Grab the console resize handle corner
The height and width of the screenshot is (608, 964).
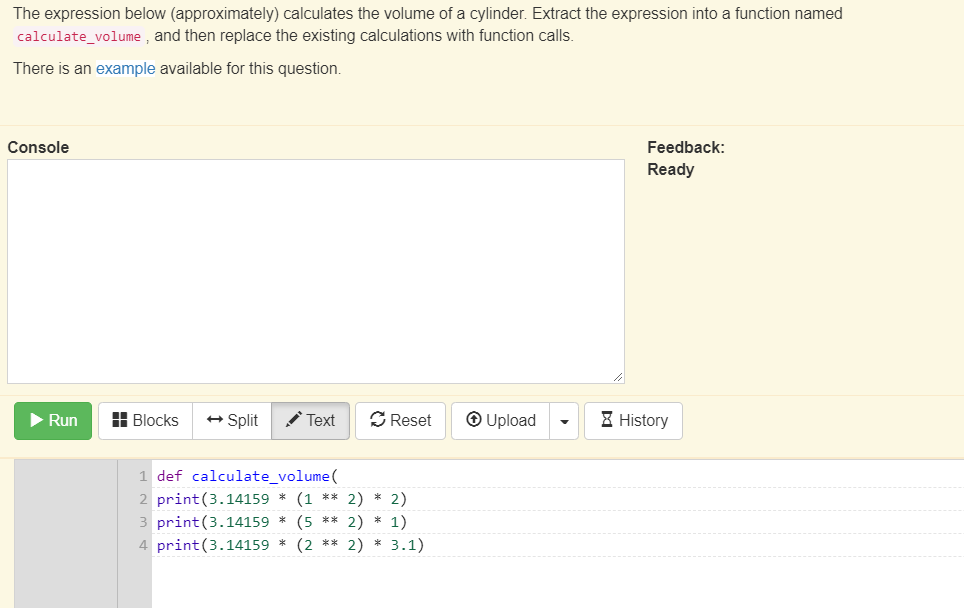coord(618,377)
